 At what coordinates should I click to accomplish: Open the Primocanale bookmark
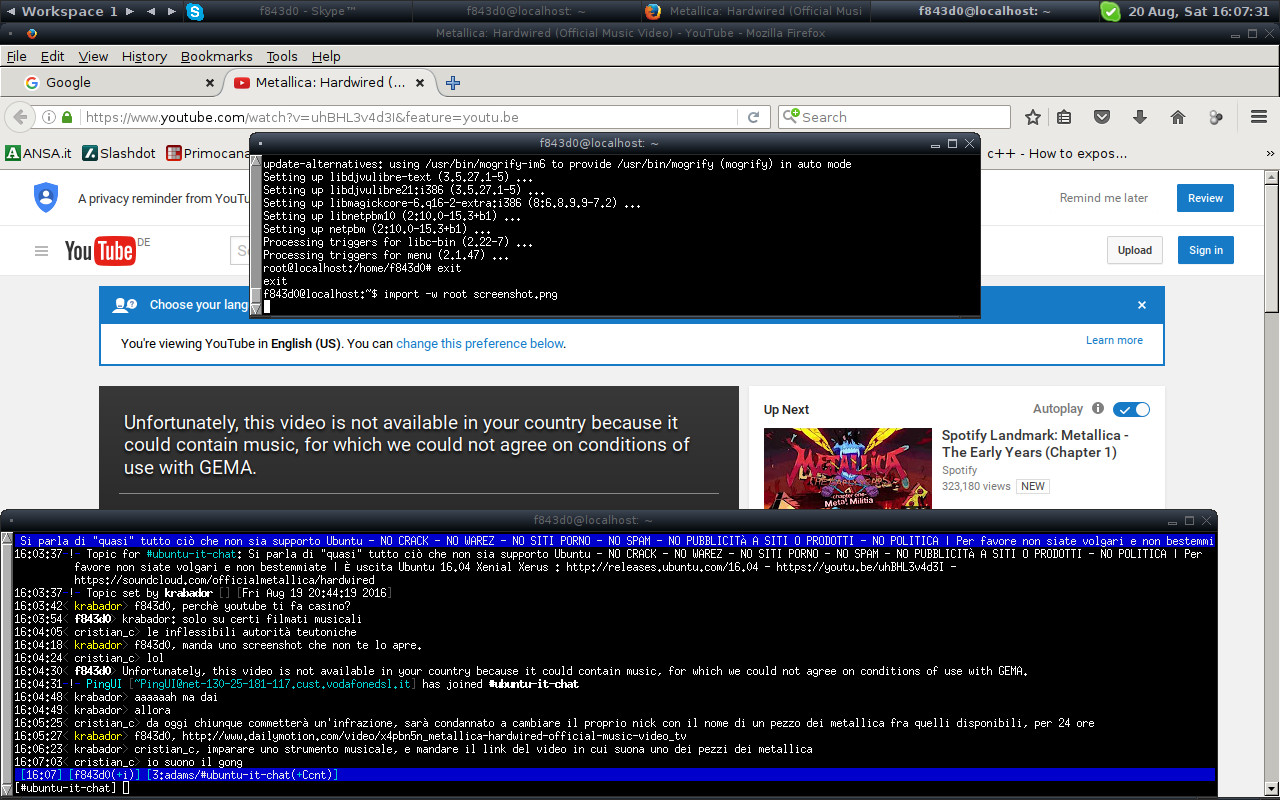[x=208, y=153]
